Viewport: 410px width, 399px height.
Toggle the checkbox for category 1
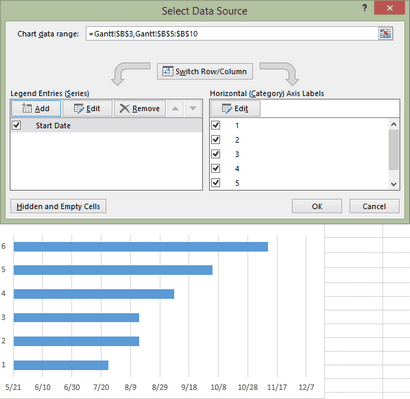[216, 125]
